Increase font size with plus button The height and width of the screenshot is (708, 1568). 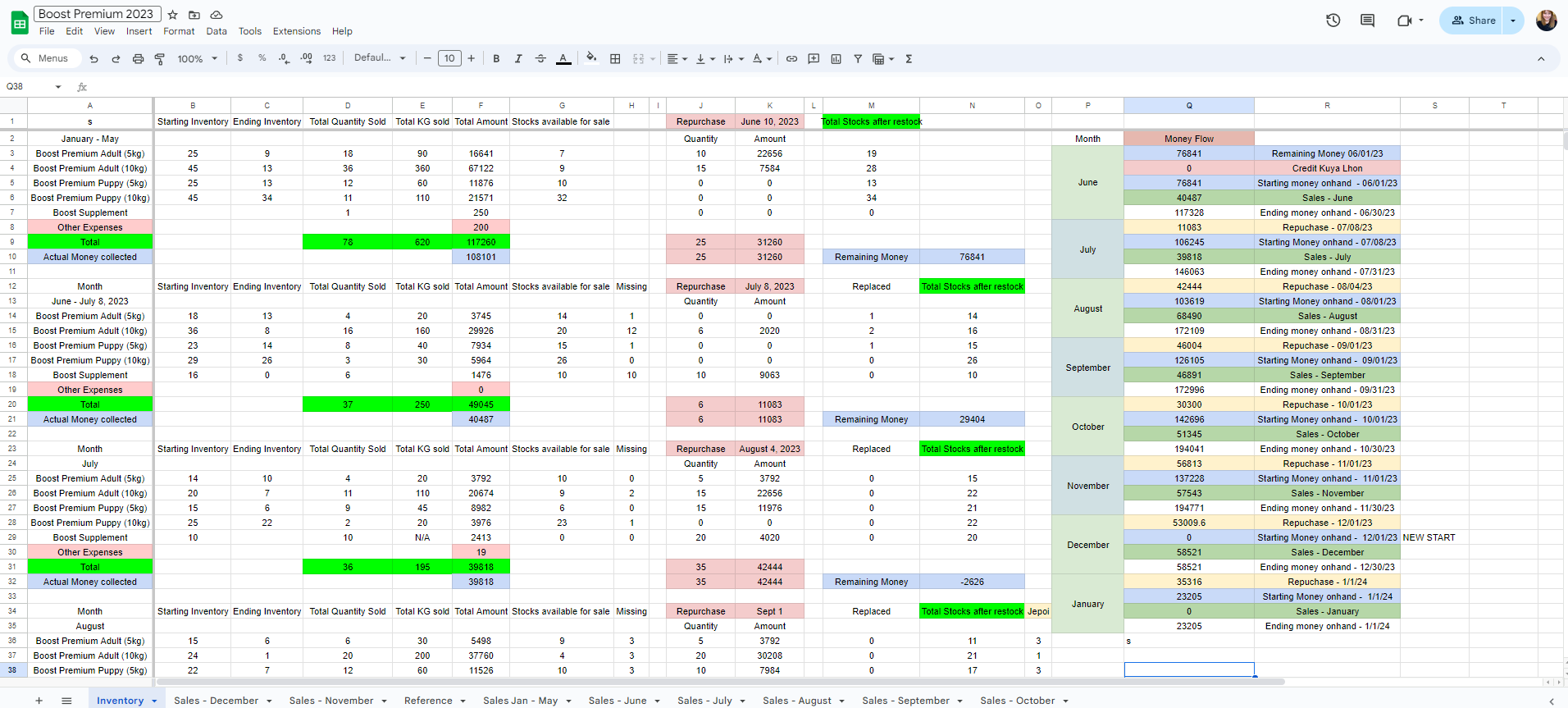pyautogui.click(x=472, y=58)
